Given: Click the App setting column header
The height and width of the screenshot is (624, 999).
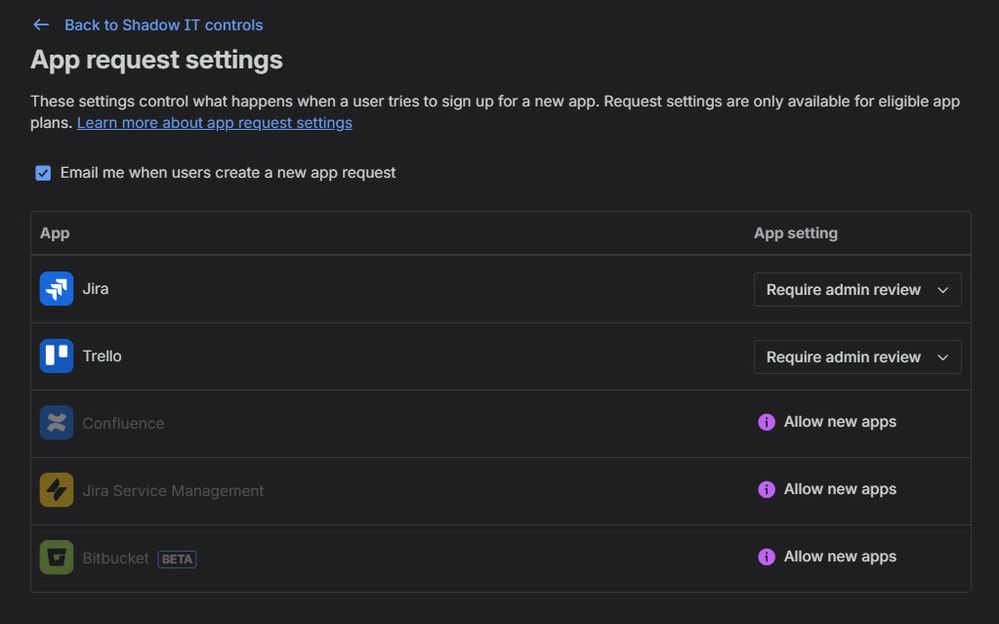Looking at the screenshot, I should 795,233.
